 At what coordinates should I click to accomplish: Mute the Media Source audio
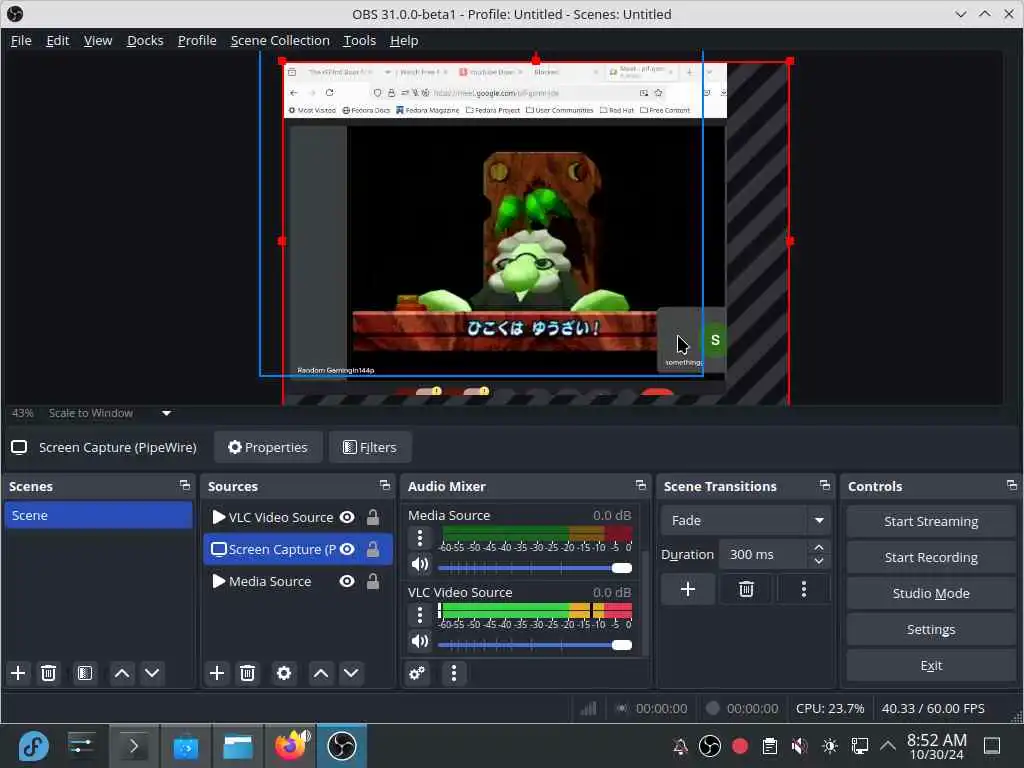click(x=420, y=565)
